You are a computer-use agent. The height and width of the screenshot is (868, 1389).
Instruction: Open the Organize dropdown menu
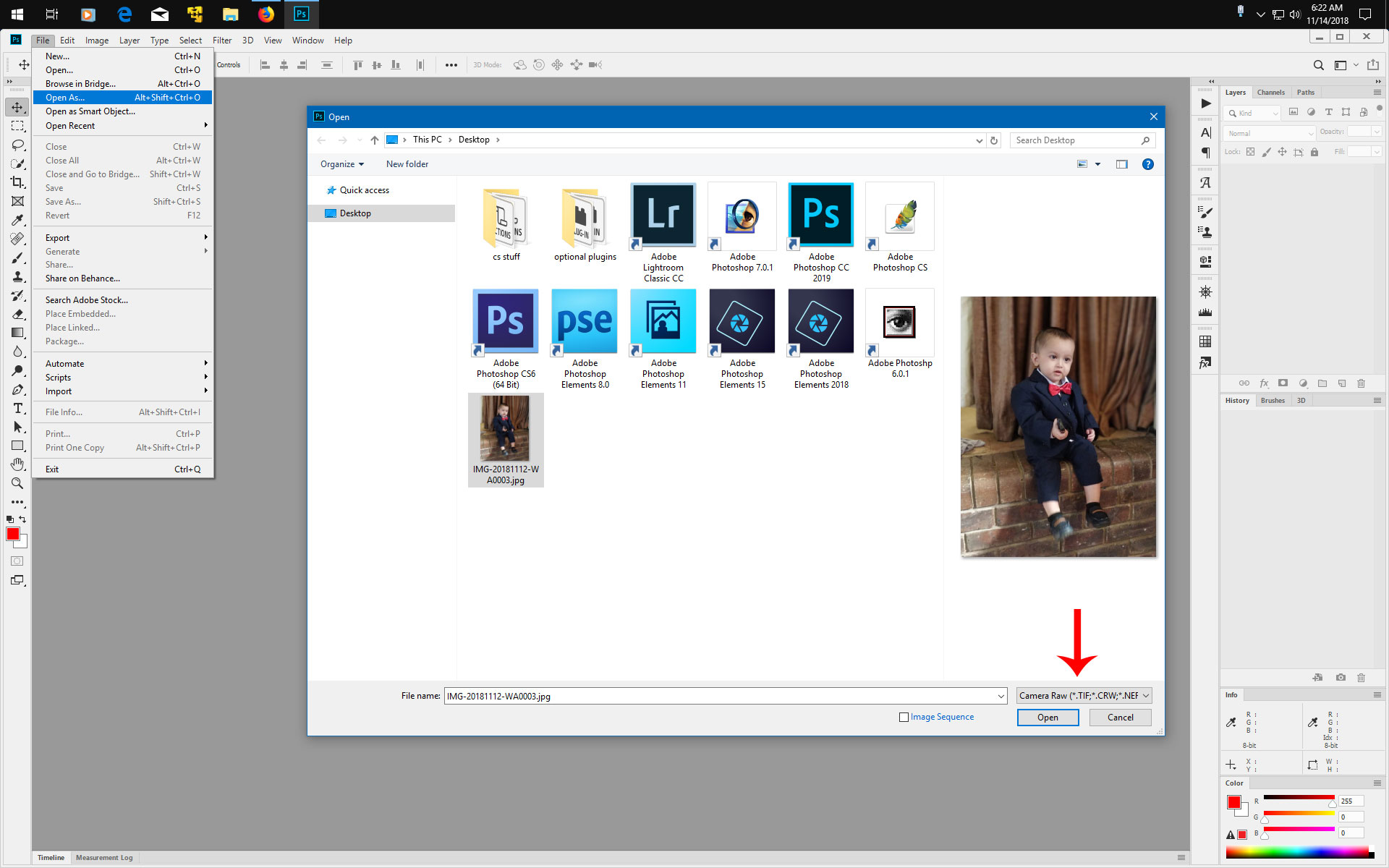342,164
